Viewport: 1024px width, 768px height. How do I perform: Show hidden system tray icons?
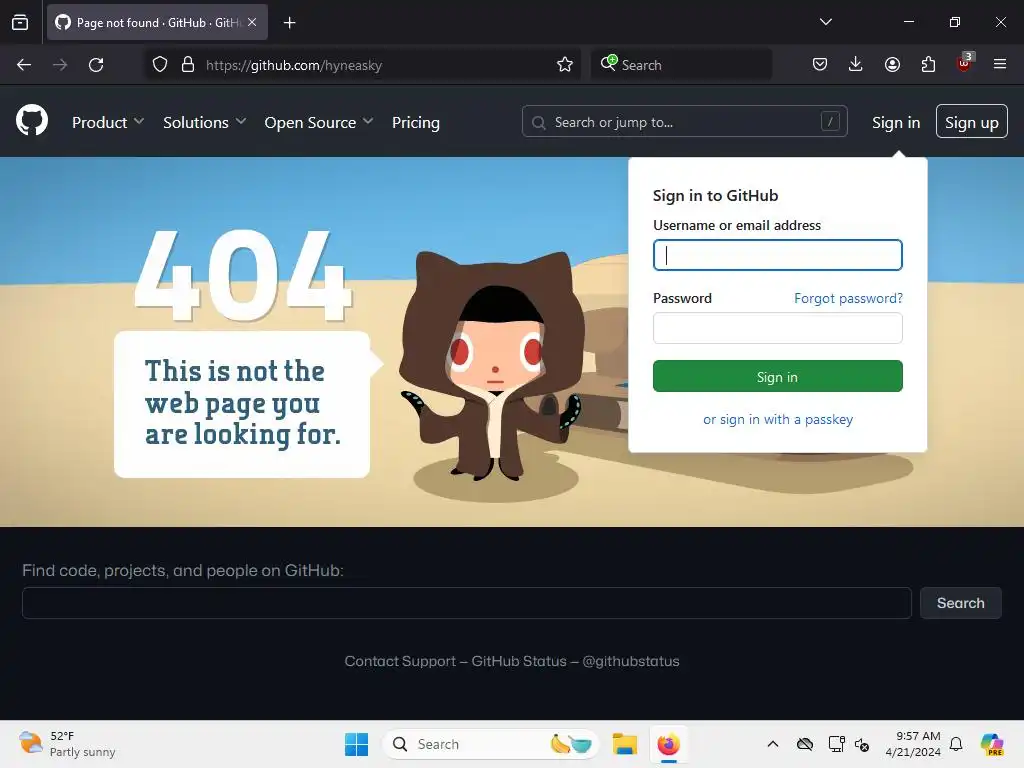click(773, 744)
